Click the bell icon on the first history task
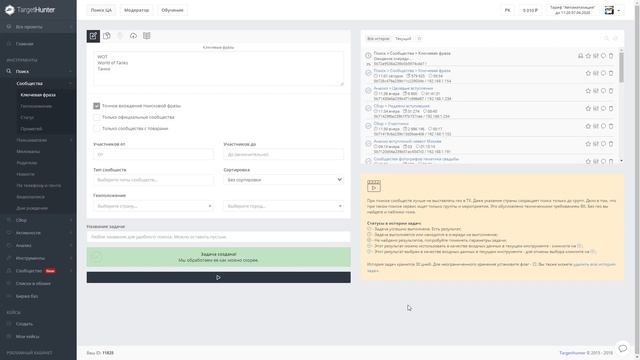This screenshot has height=360, width=640. point(580,56)
